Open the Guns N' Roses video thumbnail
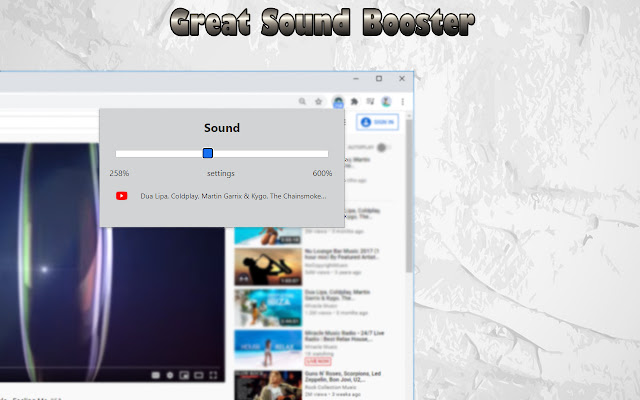 point(268,385)
